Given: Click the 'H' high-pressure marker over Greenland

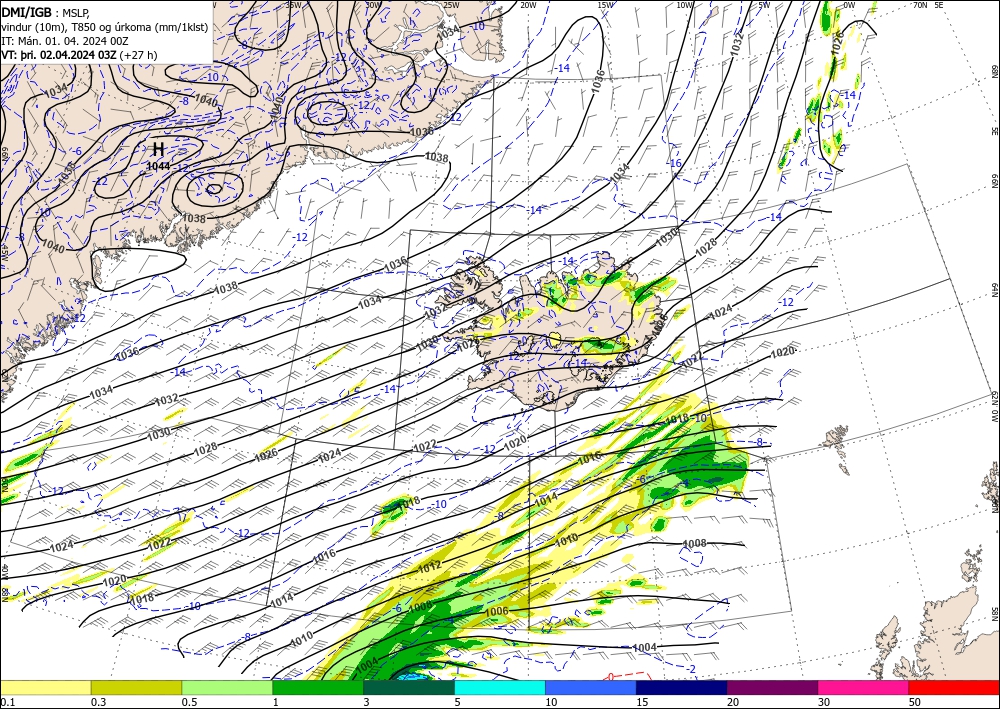Looking at the screenshot, I should tap(158, 150).
